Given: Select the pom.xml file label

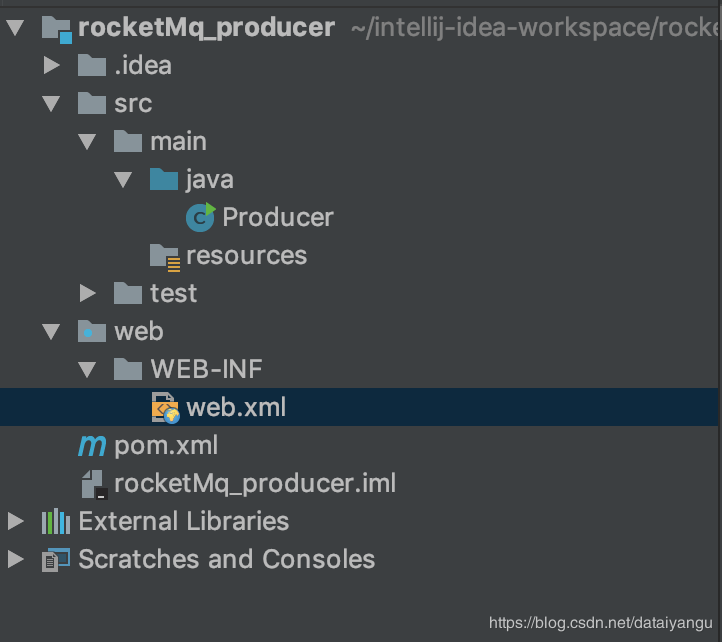Looking at the screenshot, I should (x=166, y=446).
